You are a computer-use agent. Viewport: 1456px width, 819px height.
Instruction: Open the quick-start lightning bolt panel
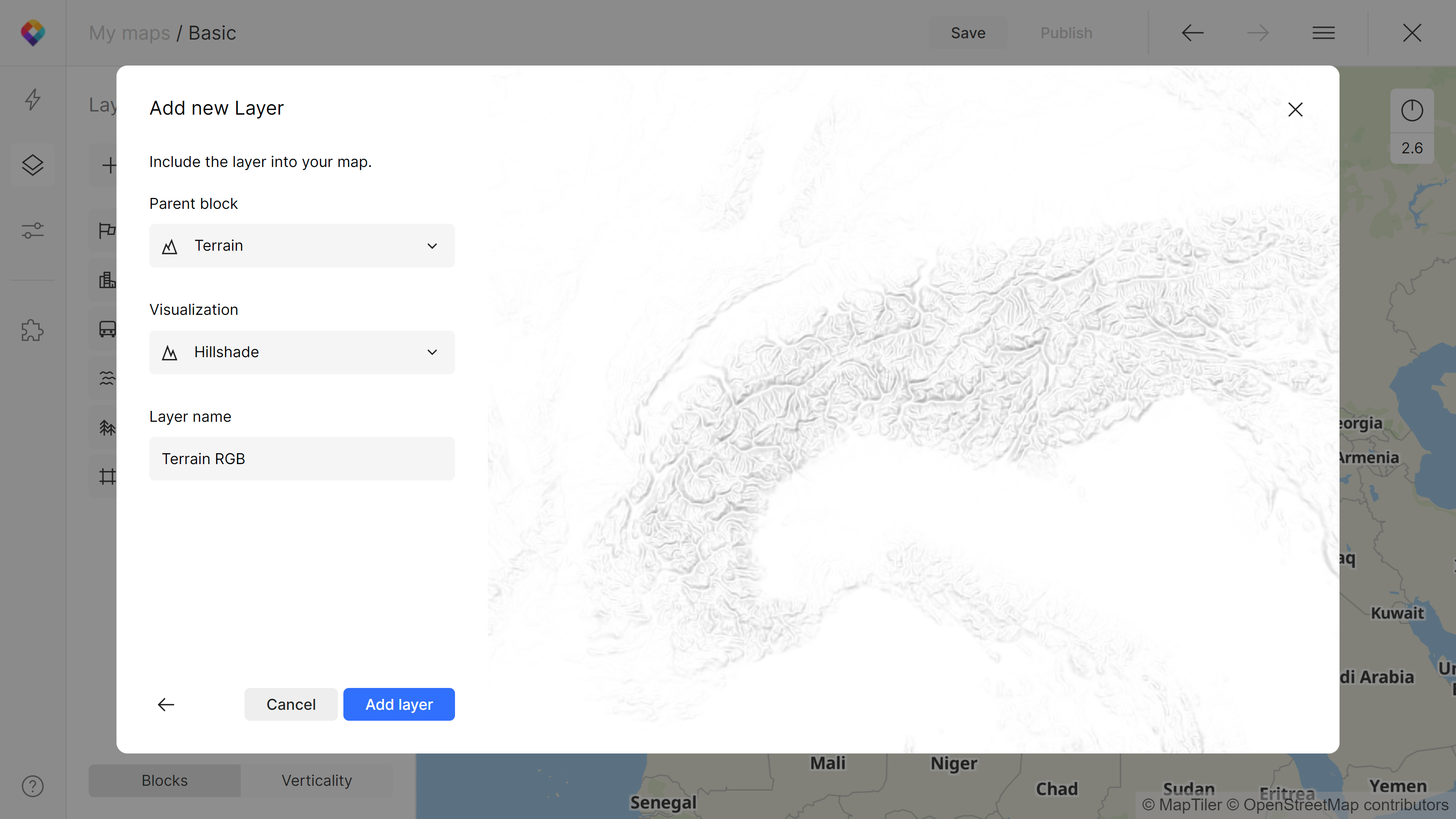click(x=33, y=100)
